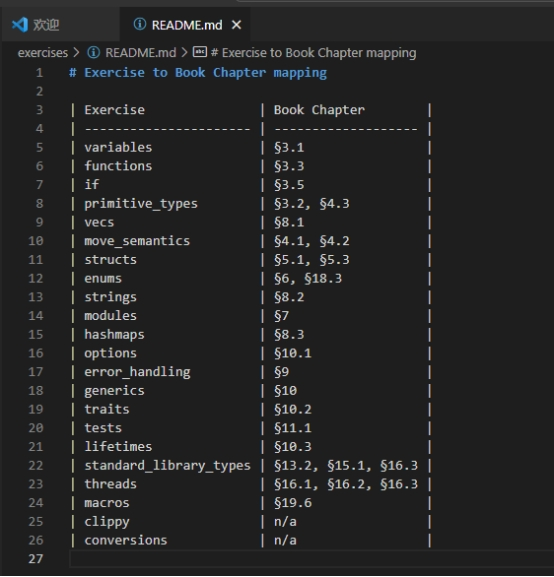This screenshot has height=577, width=554.
Task: Click the 'lifetimes' cell
Action: [x=118, y=447]
